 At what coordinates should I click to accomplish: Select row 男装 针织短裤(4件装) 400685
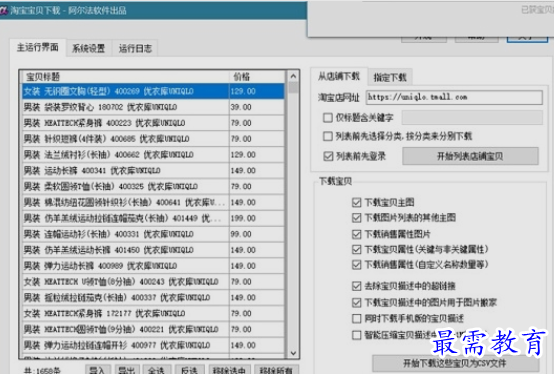[x=153, y=139]
